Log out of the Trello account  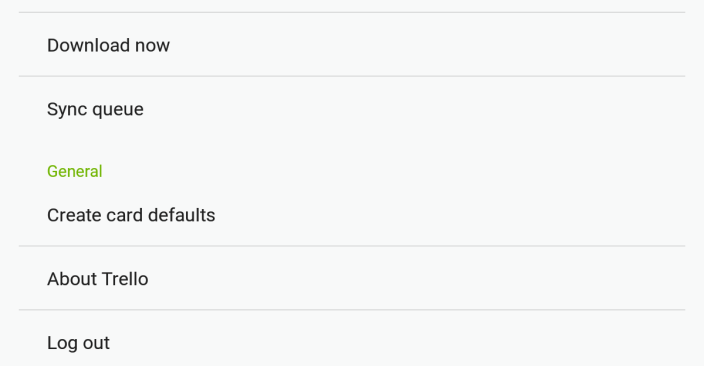(352, 342)
